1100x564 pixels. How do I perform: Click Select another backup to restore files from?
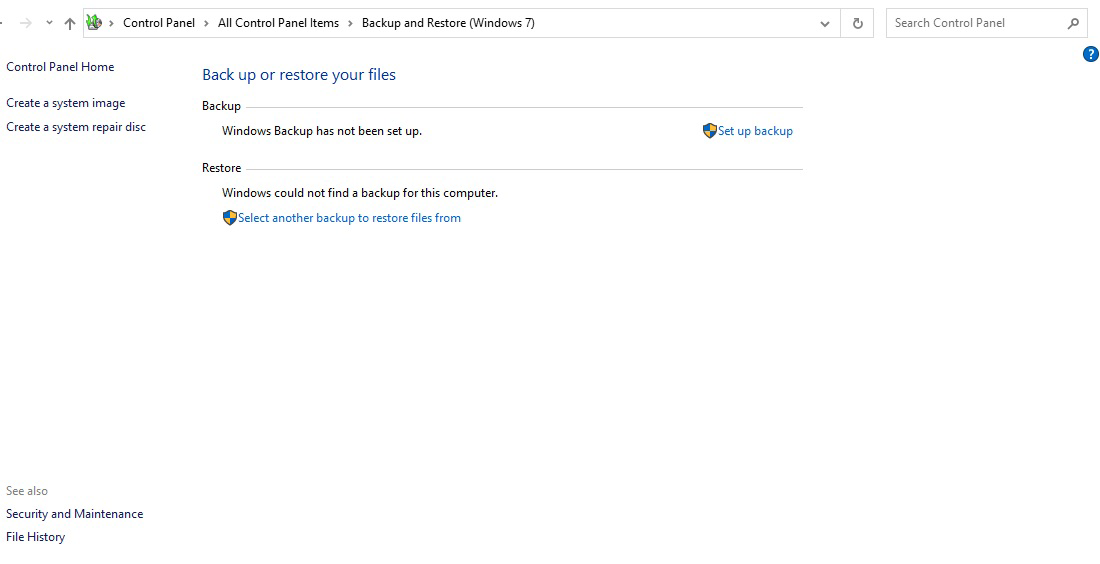(x=349, y=217)
